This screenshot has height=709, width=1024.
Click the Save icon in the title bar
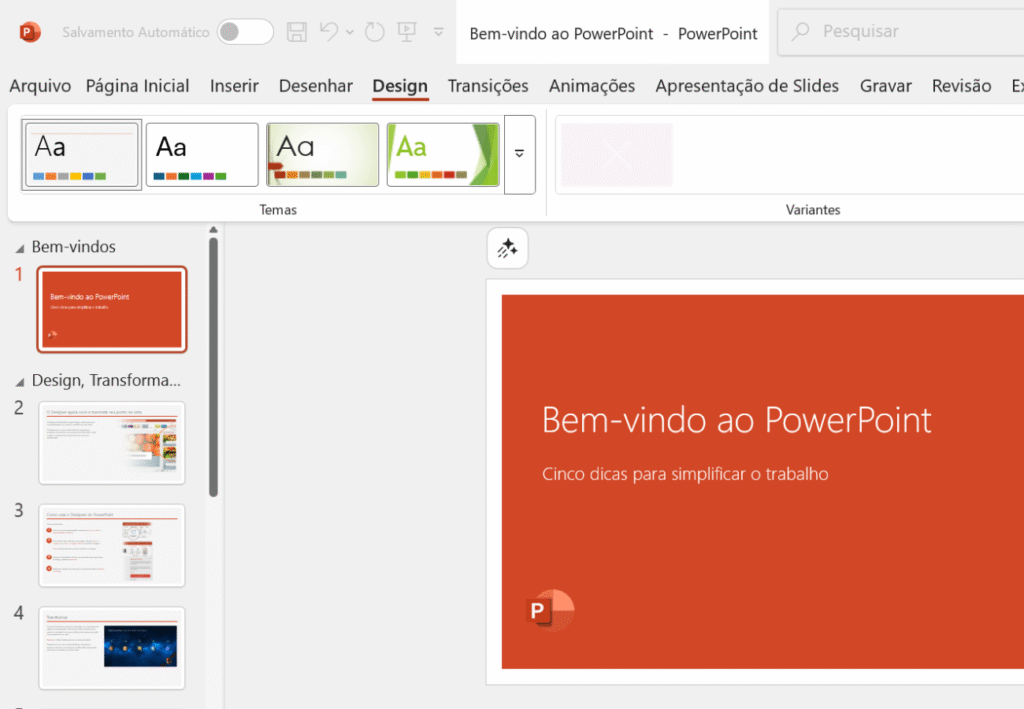[x=296, y=32]
